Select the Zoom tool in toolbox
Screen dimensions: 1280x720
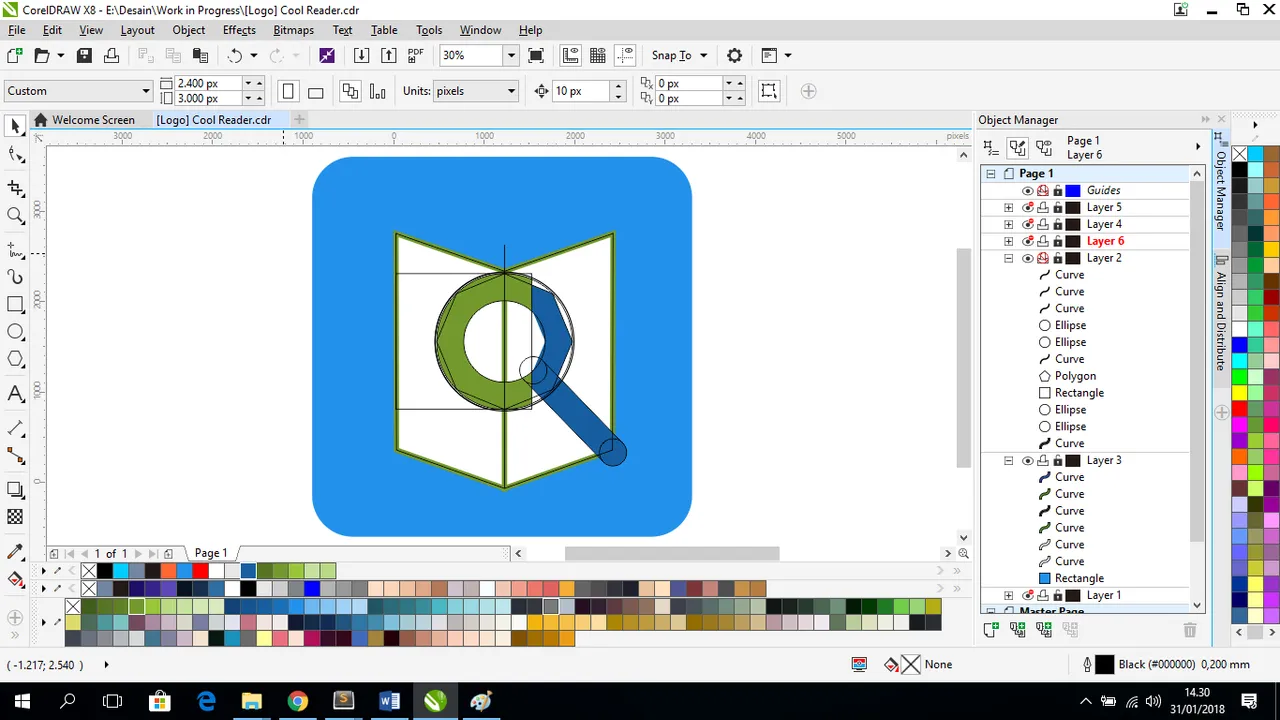pos(15,215)
